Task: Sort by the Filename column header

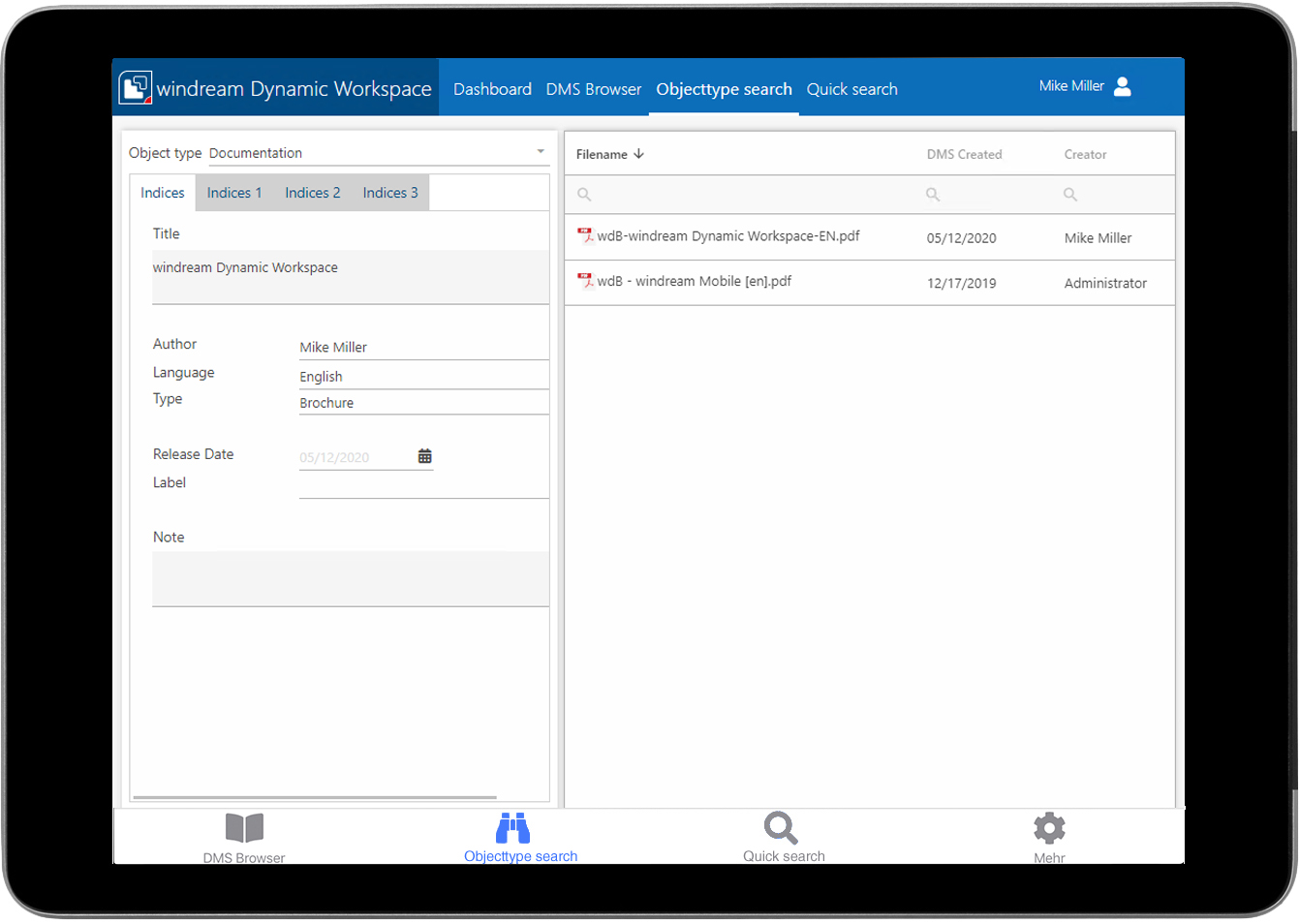Action: click(x=602, y=154)
